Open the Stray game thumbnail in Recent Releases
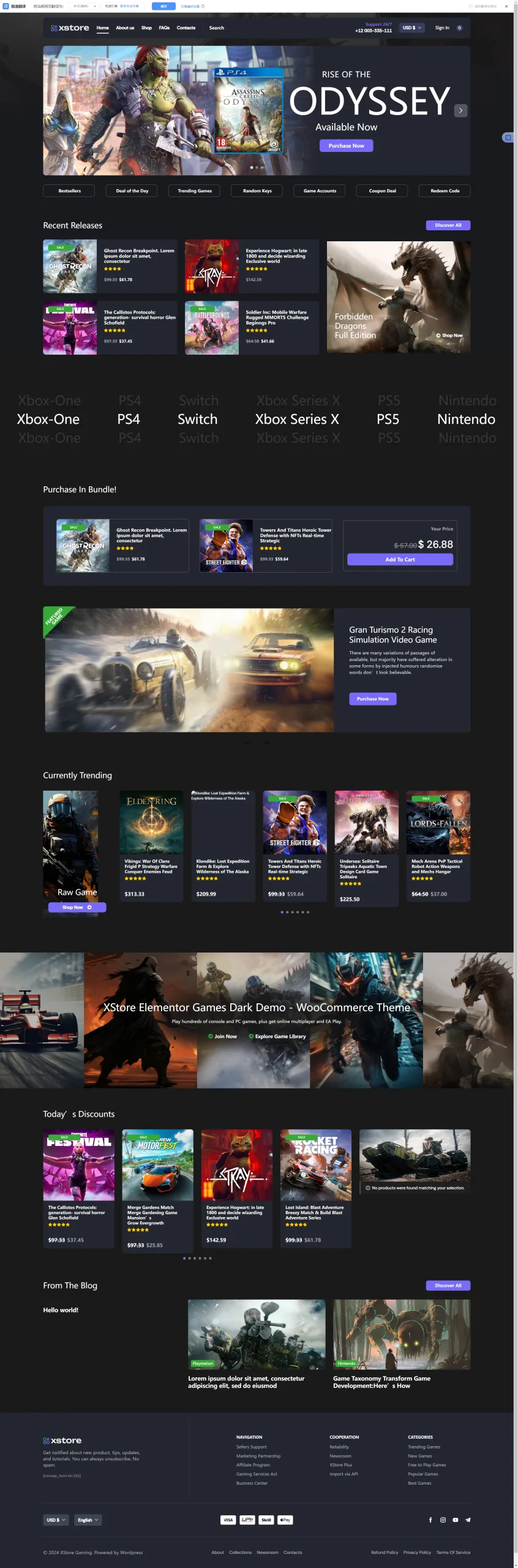Viewport: 518px width, 1568px height. (212, 266)
